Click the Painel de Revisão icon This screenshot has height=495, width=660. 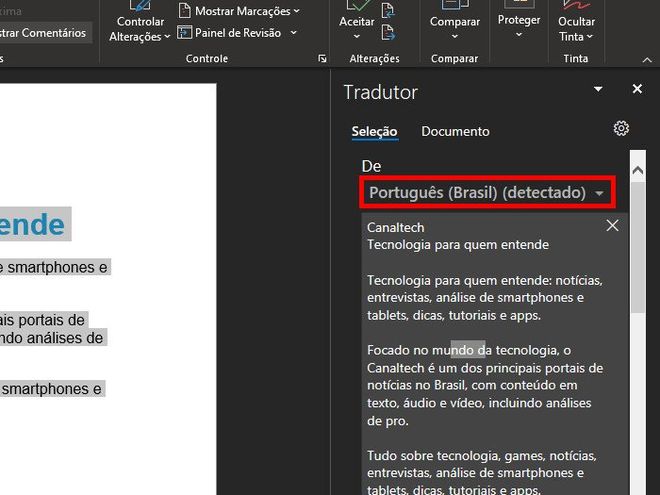coord(184,32)
